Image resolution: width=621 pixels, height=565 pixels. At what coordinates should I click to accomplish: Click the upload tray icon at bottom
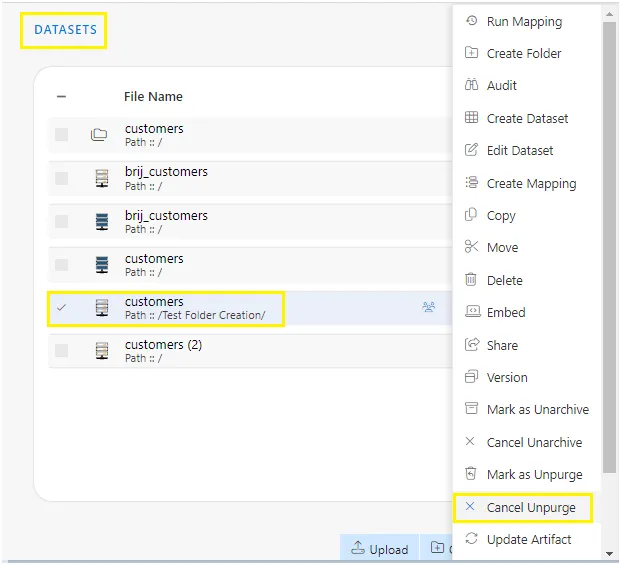[x=358, y=548]
